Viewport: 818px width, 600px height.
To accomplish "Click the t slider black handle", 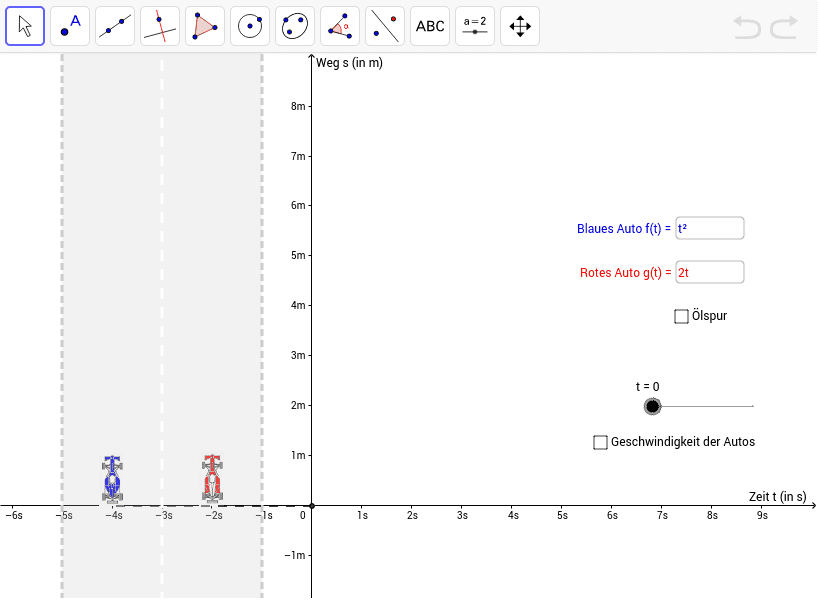I will (x=652, y=406).
